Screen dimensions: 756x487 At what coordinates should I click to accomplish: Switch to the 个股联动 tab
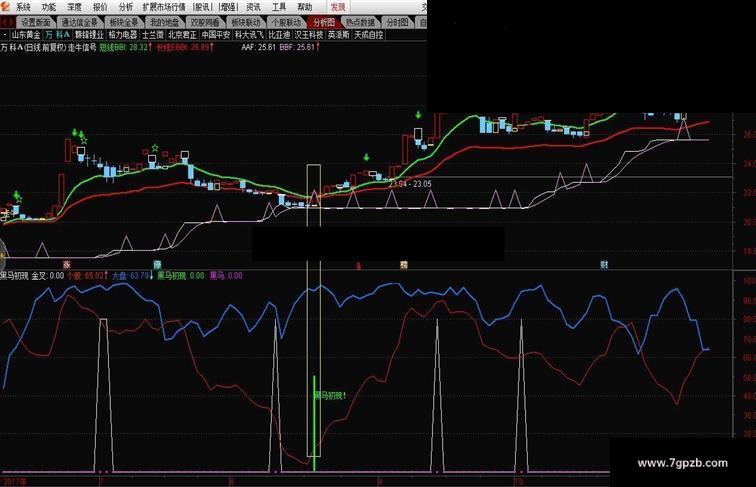pyautogui.click(x=286, y=22)
